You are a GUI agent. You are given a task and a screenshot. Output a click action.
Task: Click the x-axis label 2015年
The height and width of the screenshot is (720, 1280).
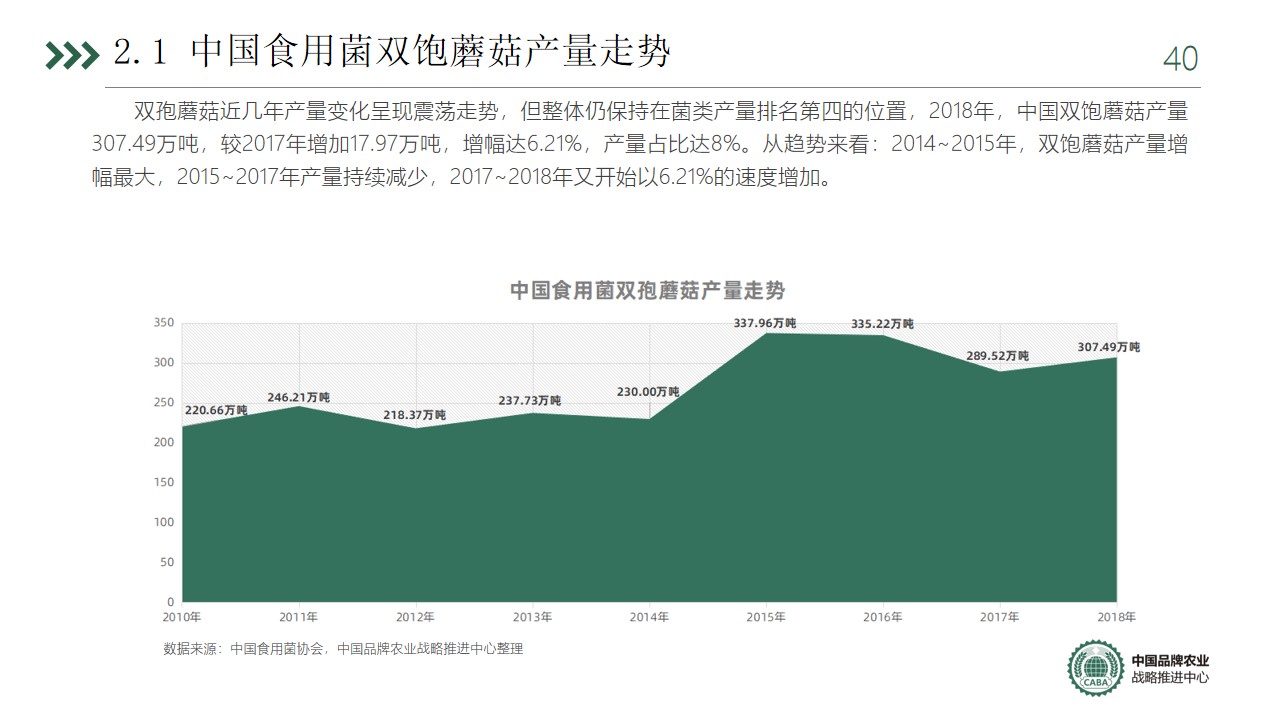tap(766, 617)
